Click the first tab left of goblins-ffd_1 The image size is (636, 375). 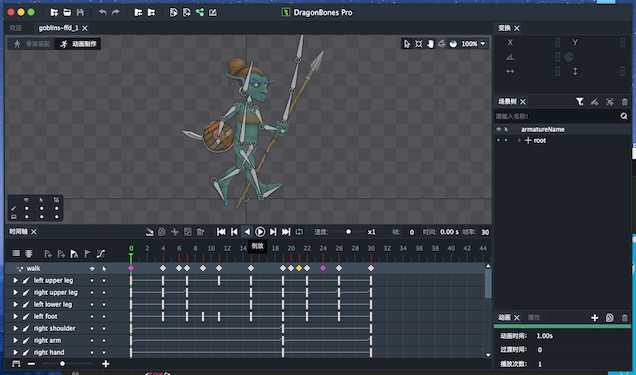16,28
